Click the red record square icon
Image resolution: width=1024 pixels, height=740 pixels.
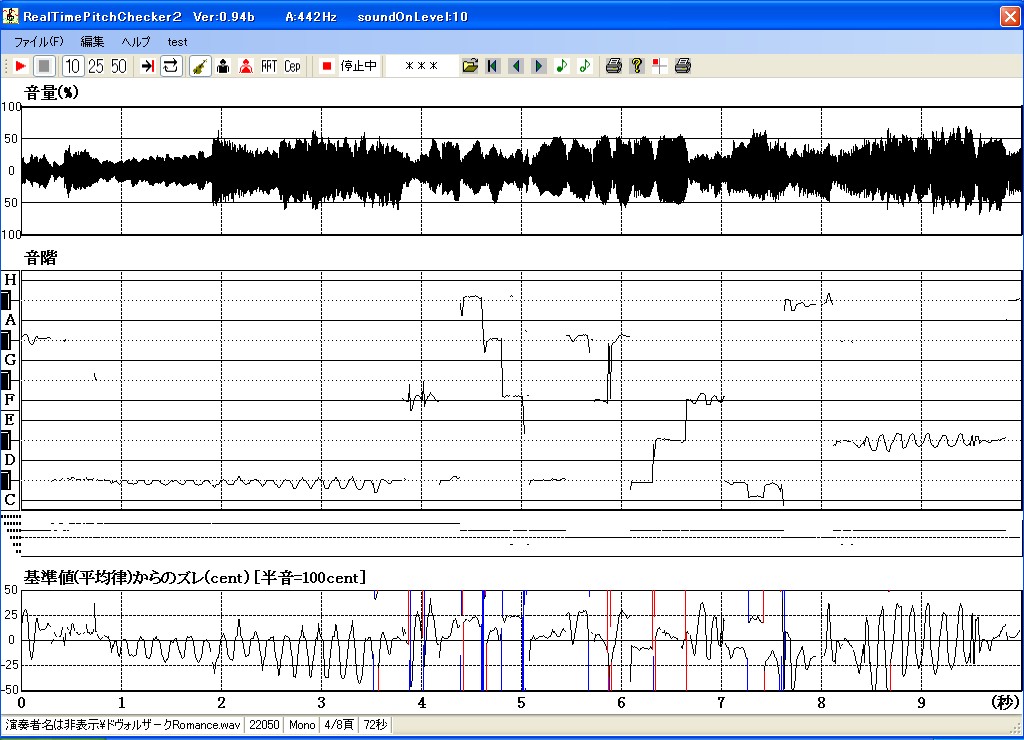pos(327,66)
